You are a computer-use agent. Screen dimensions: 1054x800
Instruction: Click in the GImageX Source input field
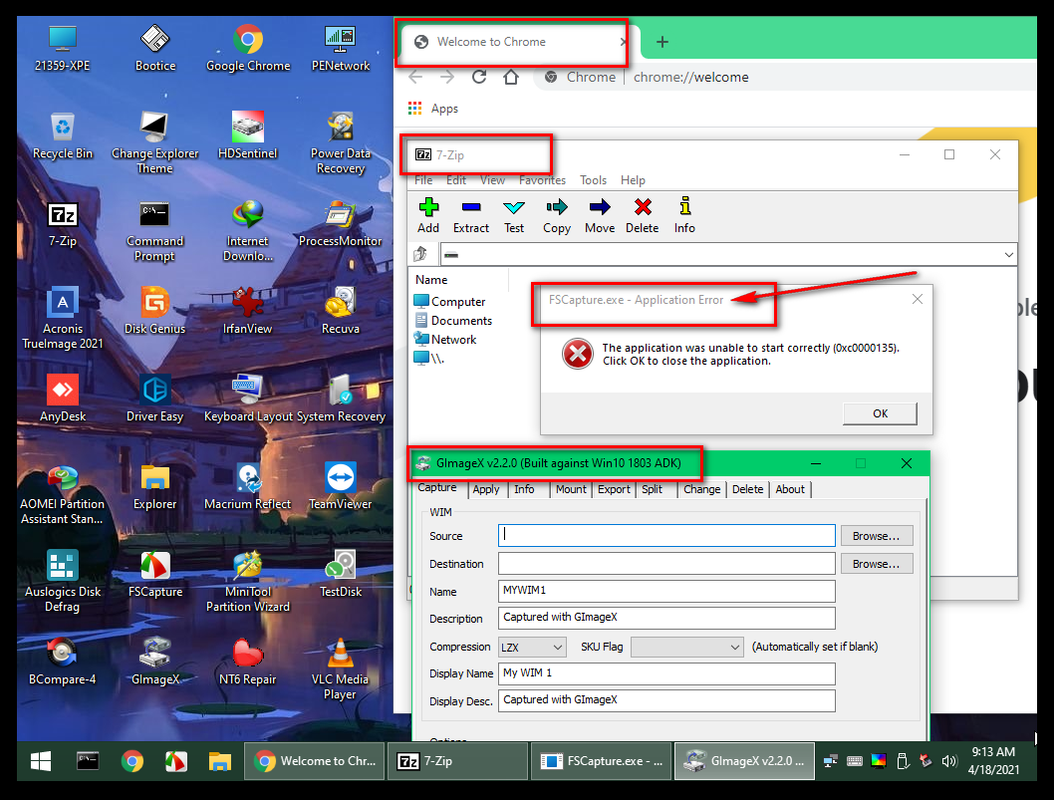(x=666, y=536)
